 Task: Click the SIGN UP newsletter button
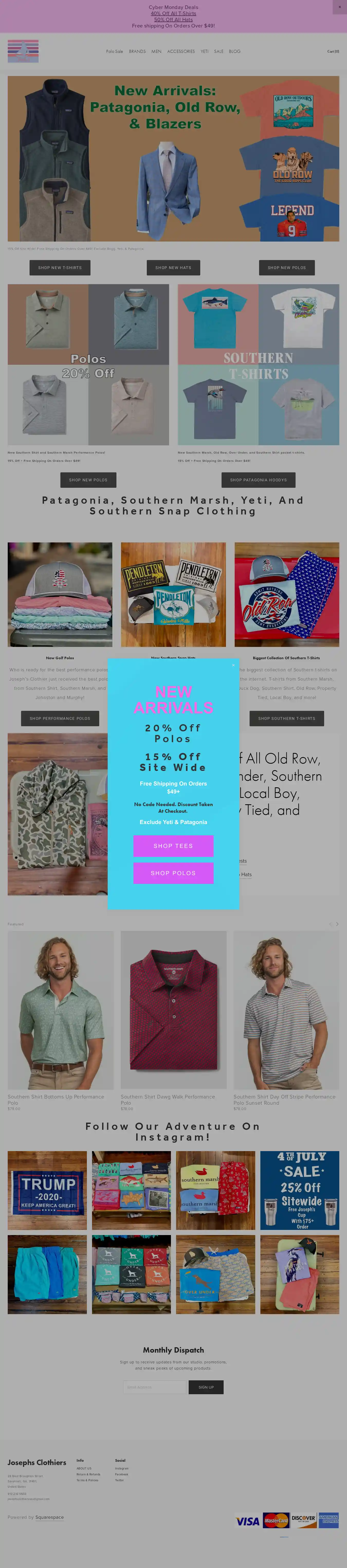(206, 1387)
